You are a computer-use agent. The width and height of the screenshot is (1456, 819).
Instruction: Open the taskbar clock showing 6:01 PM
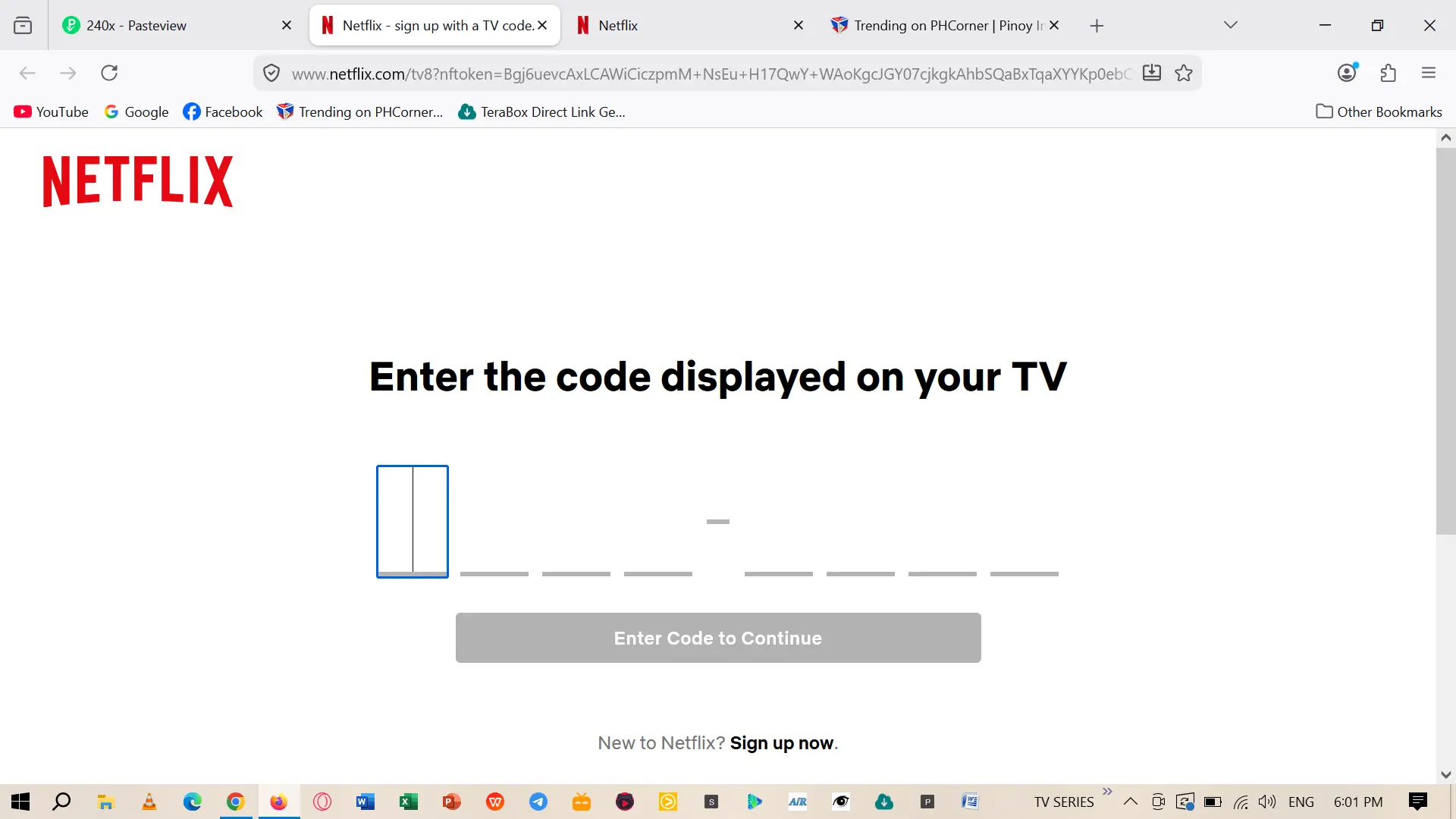[x=1358, y=802]
